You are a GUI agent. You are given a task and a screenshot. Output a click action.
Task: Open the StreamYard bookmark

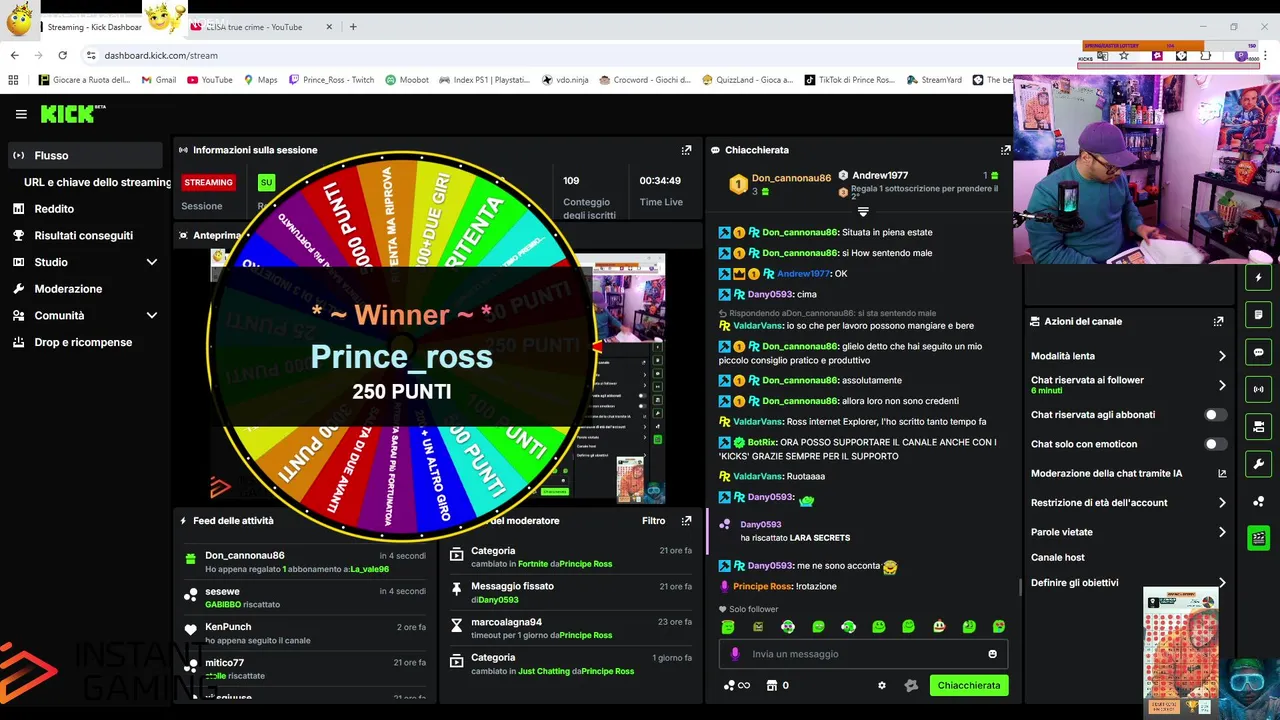[934, 80]
